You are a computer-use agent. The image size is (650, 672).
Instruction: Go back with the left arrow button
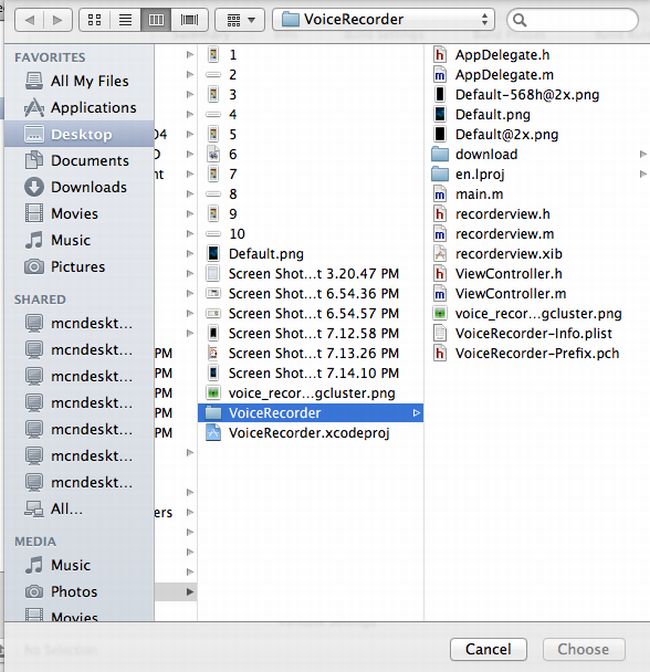pos(29,20)
